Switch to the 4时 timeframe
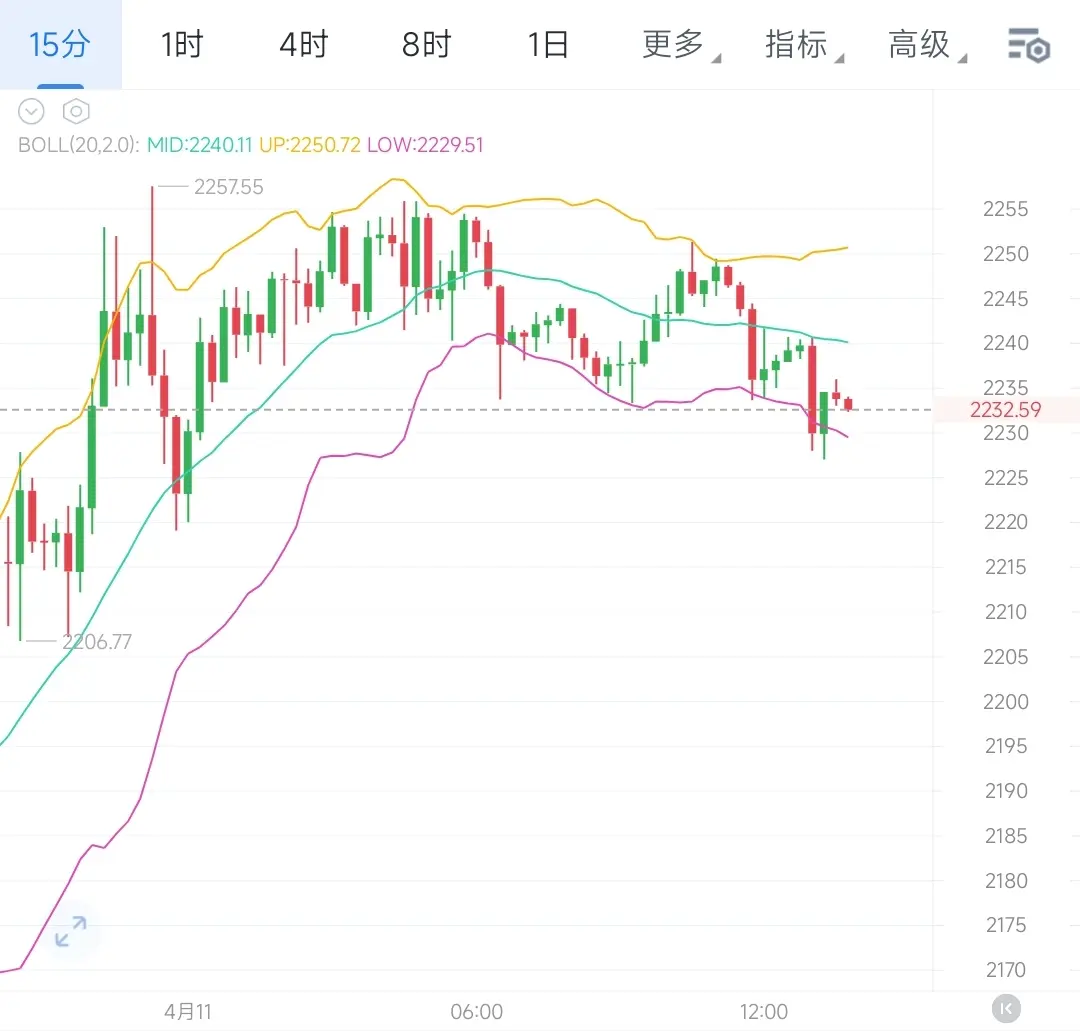The height and width of the screenshot is (1031, 1080). click(x=304, y=45)
